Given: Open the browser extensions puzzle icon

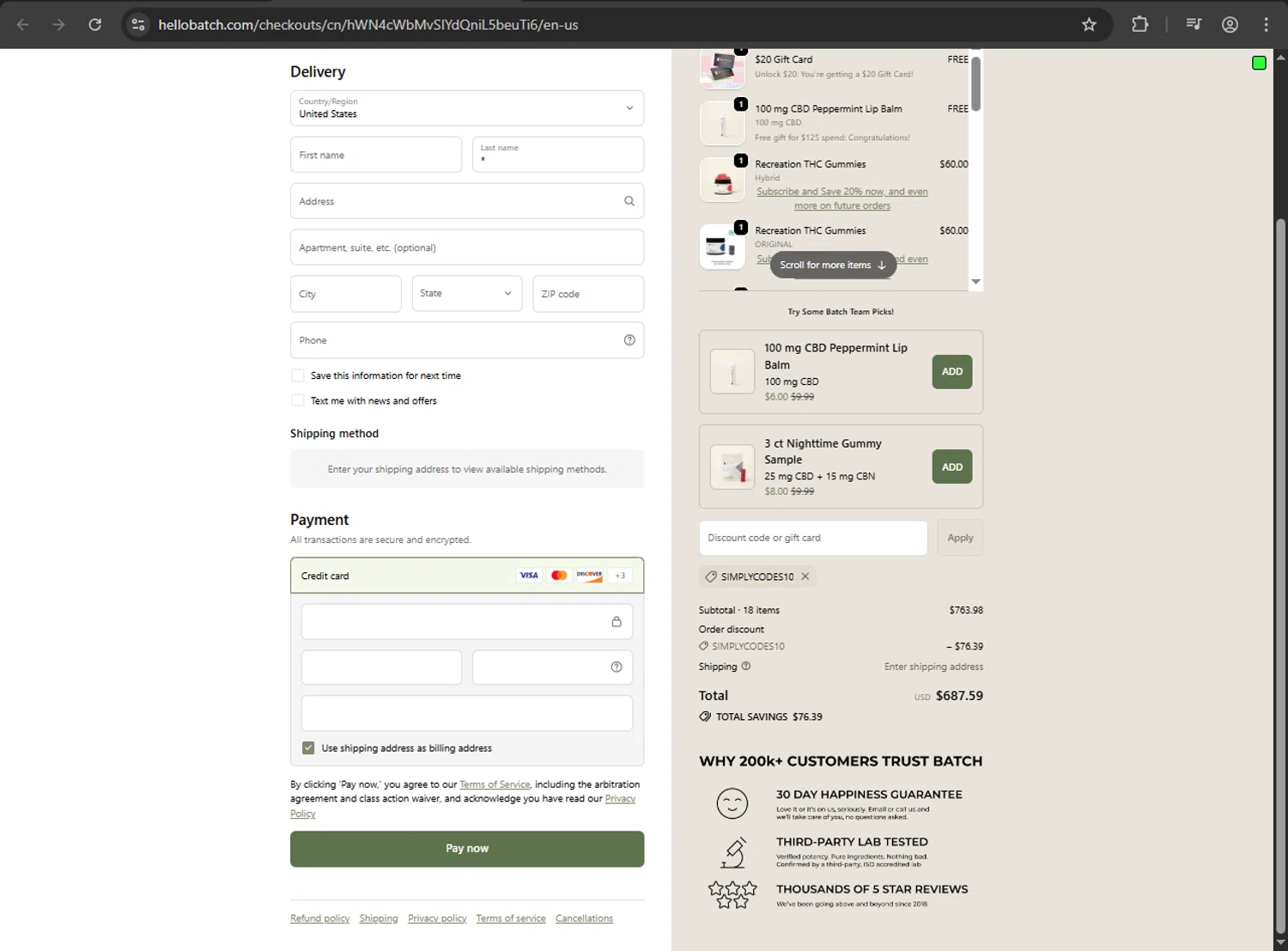Looking at the screenshot, I should point(1139,25).
